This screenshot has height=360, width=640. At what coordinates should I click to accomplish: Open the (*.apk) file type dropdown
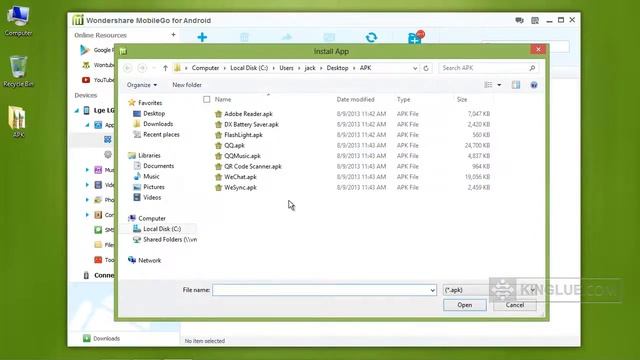[x=489, y=290]
